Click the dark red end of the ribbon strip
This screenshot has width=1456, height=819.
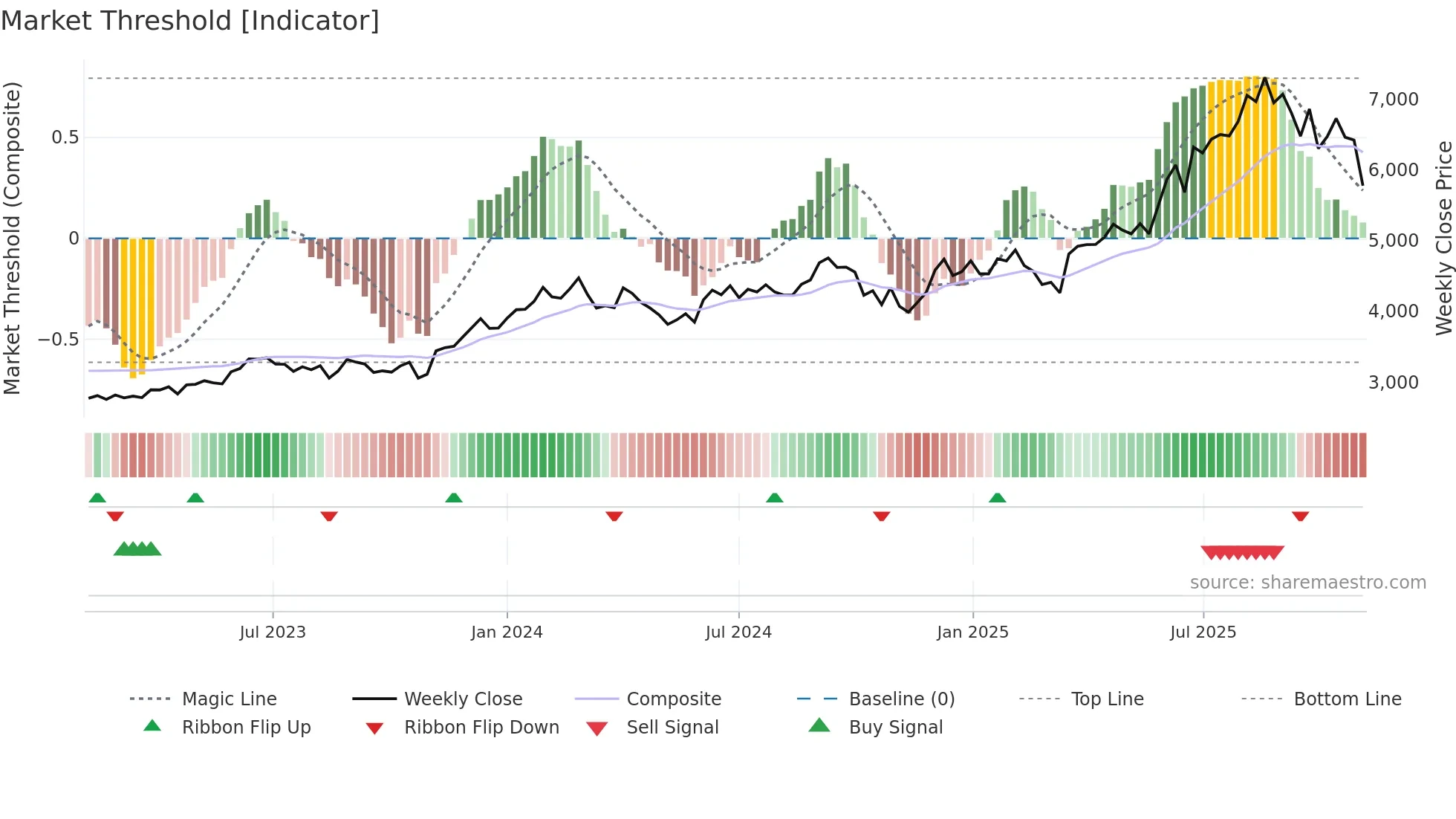click(x=1361, y=455)
